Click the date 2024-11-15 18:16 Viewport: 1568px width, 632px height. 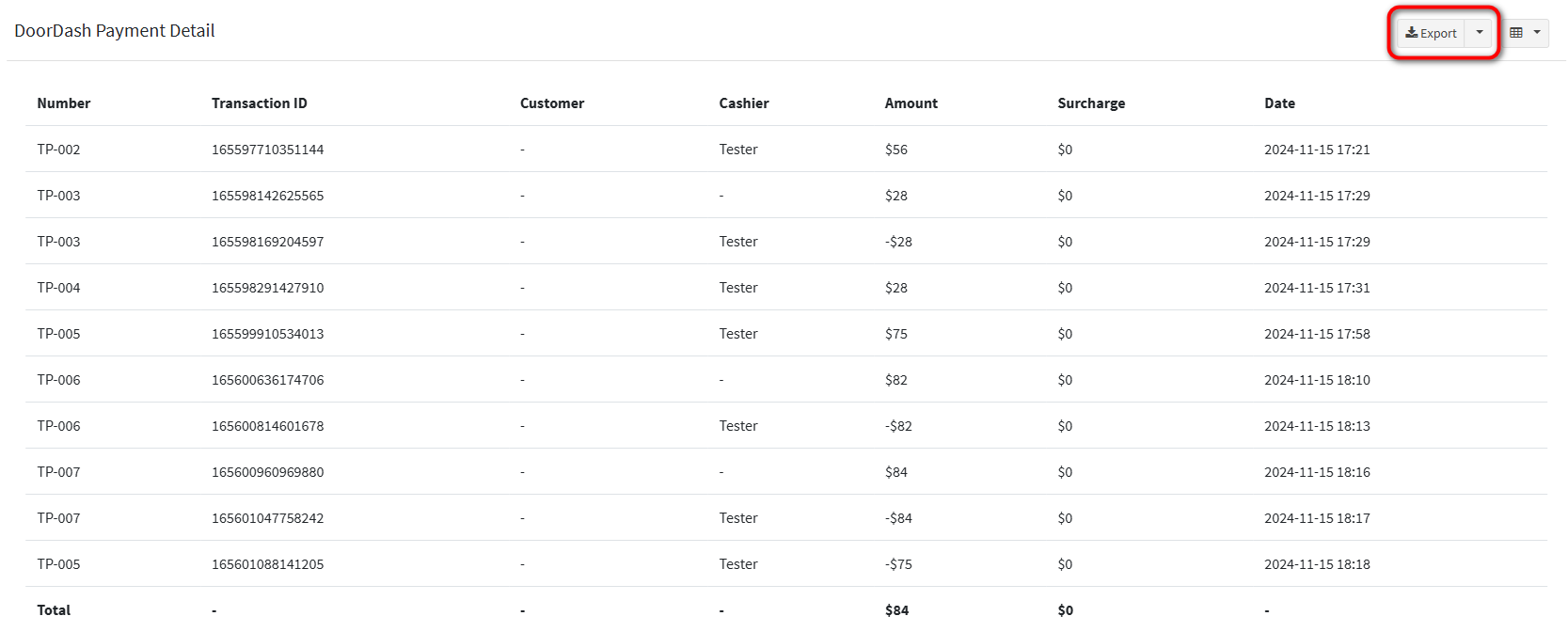click(x=1317, y=472)
